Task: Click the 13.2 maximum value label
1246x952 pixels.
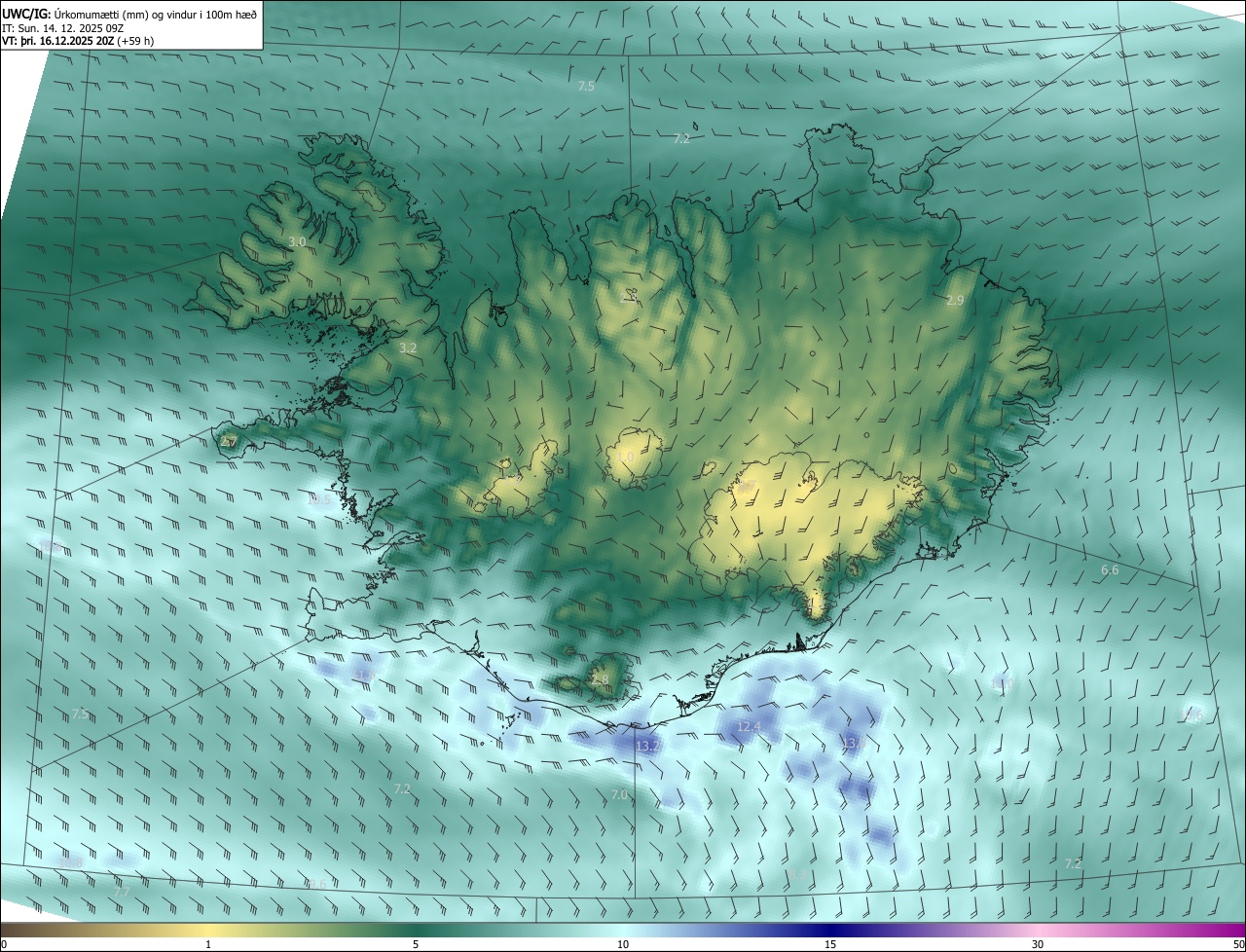Action: (x=648, y=746)
